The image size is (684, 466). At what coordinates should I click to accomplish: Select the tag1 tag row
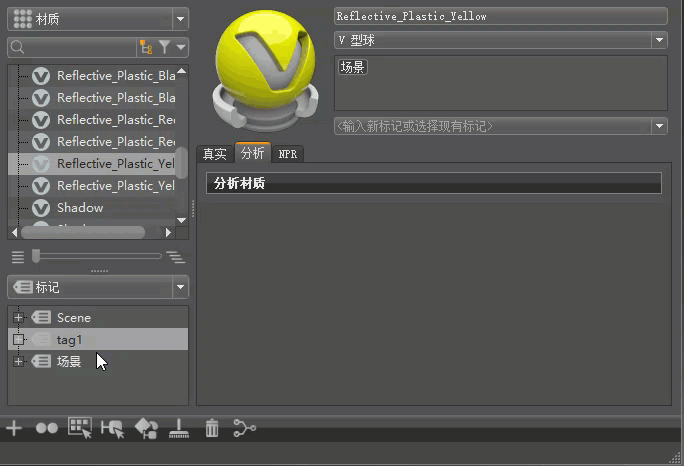click(x=98, y=339)
